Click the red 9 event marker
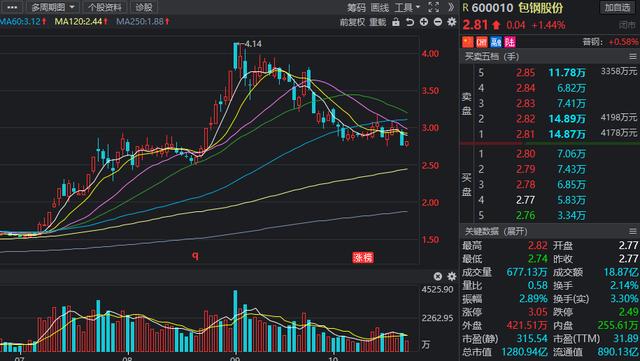640x361 pixels. [196, 256]
